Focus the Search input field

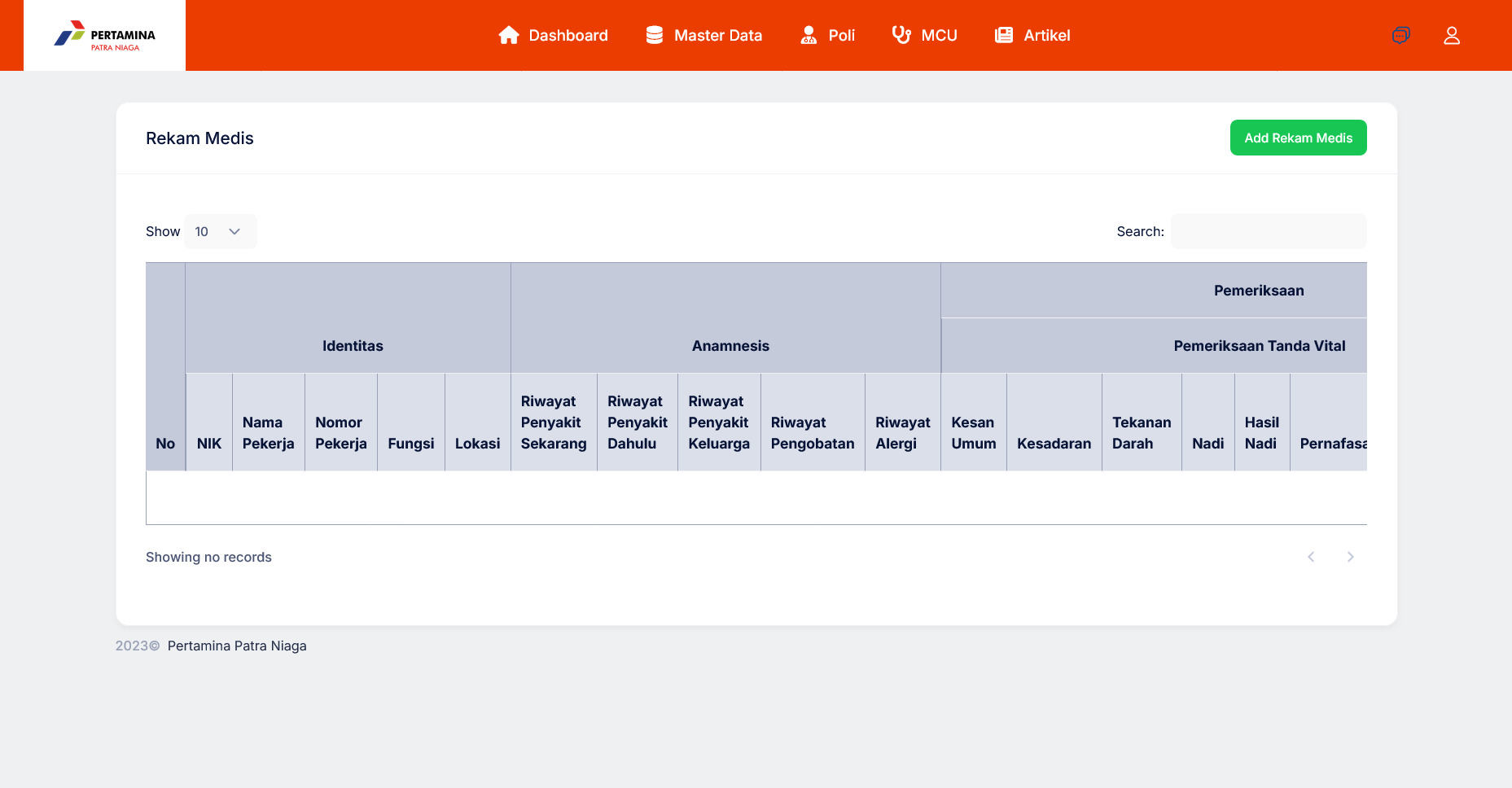1269,231
